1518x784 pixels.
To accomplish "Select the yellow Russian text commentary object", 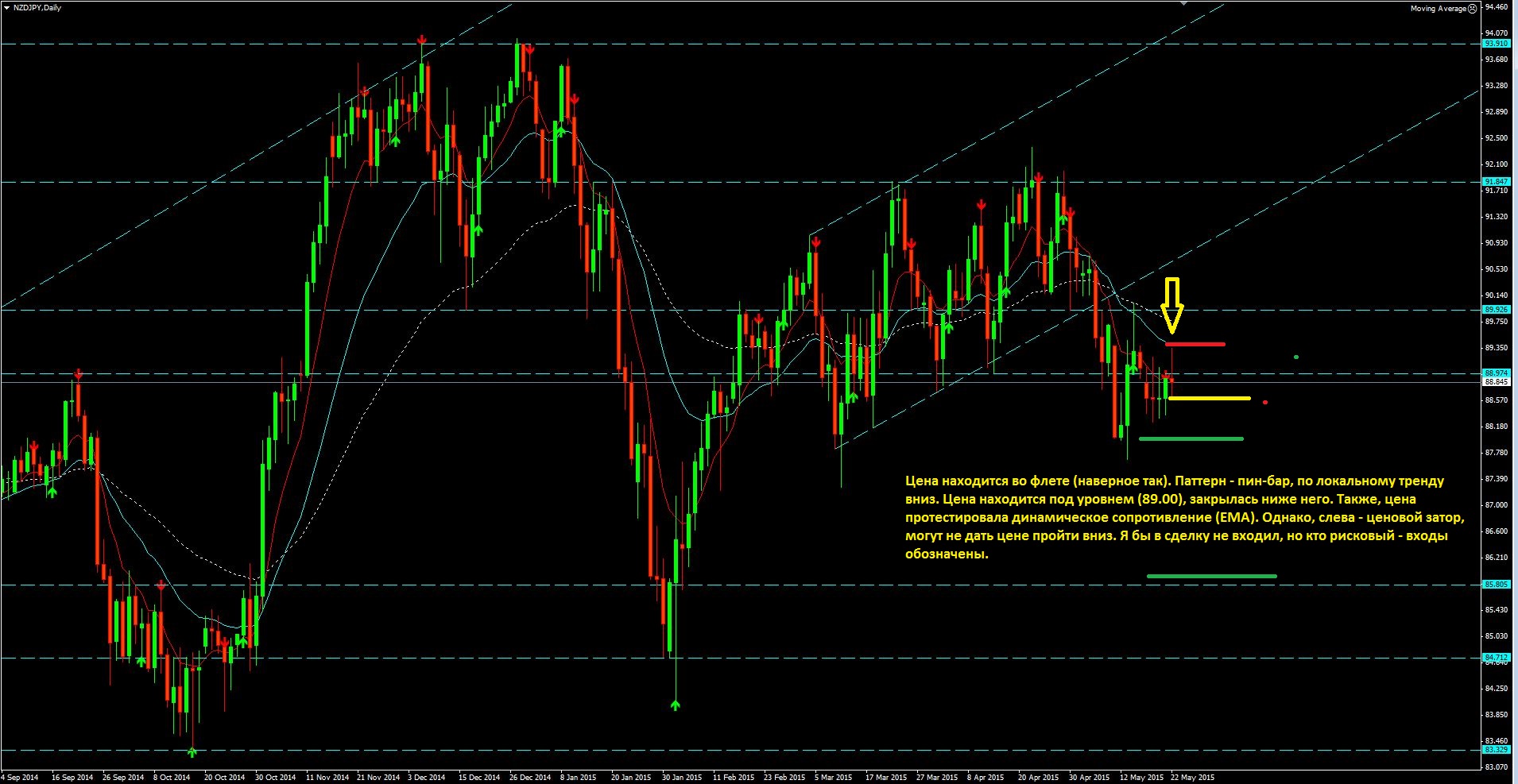I will coord(1184,517).
